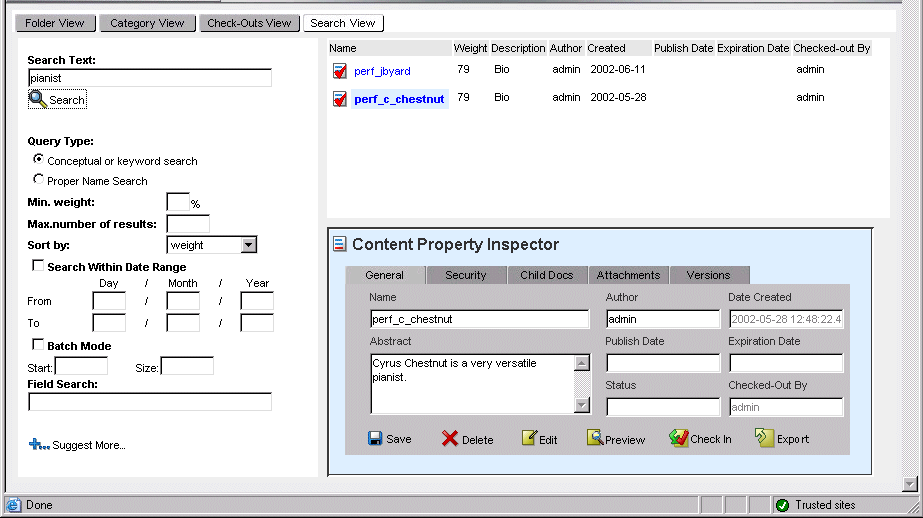Image resolution: width=923 pixels, height=518 pixels.
Task: Enable Batch Mode checkbox
Action: 38,344
